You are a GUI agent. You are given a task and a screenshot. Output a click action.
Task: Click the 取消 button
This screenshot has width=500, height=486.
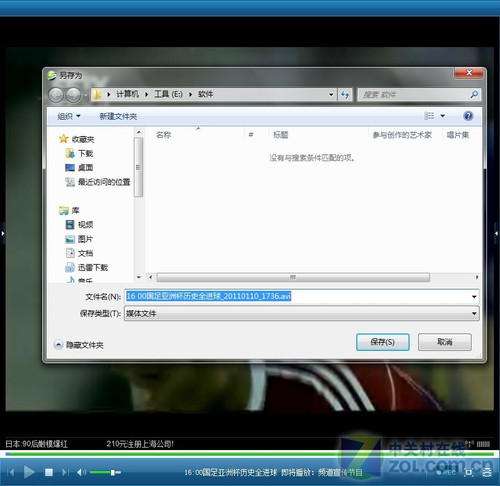point(445,342)
